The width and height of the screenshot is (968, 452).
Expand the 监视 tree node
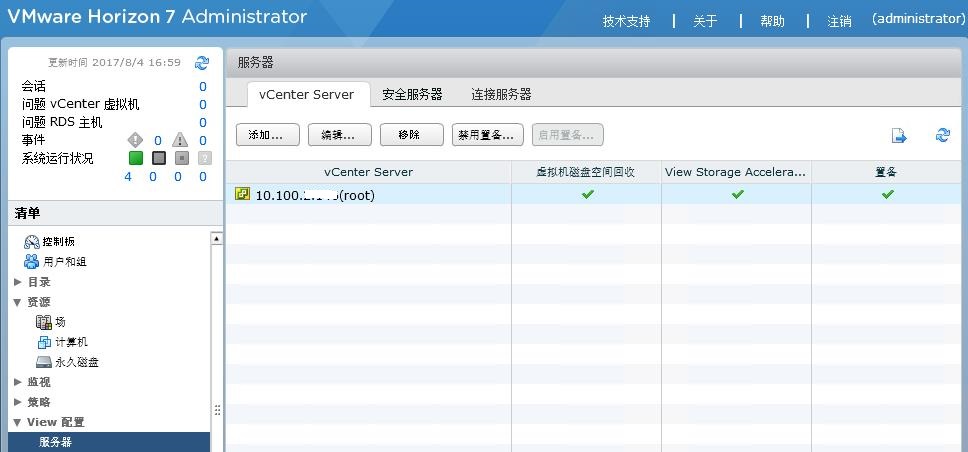[17, 382]
